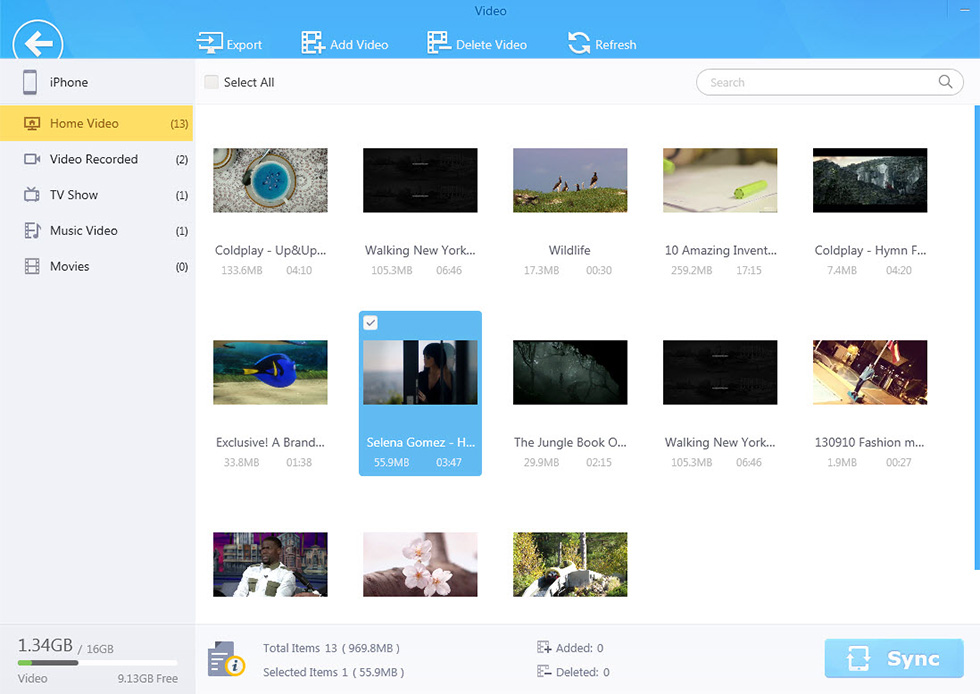This screenshot has width=980, height=694.
Task: Uncheck the Selena Gomez video checkbox
Action: point(371,323)
